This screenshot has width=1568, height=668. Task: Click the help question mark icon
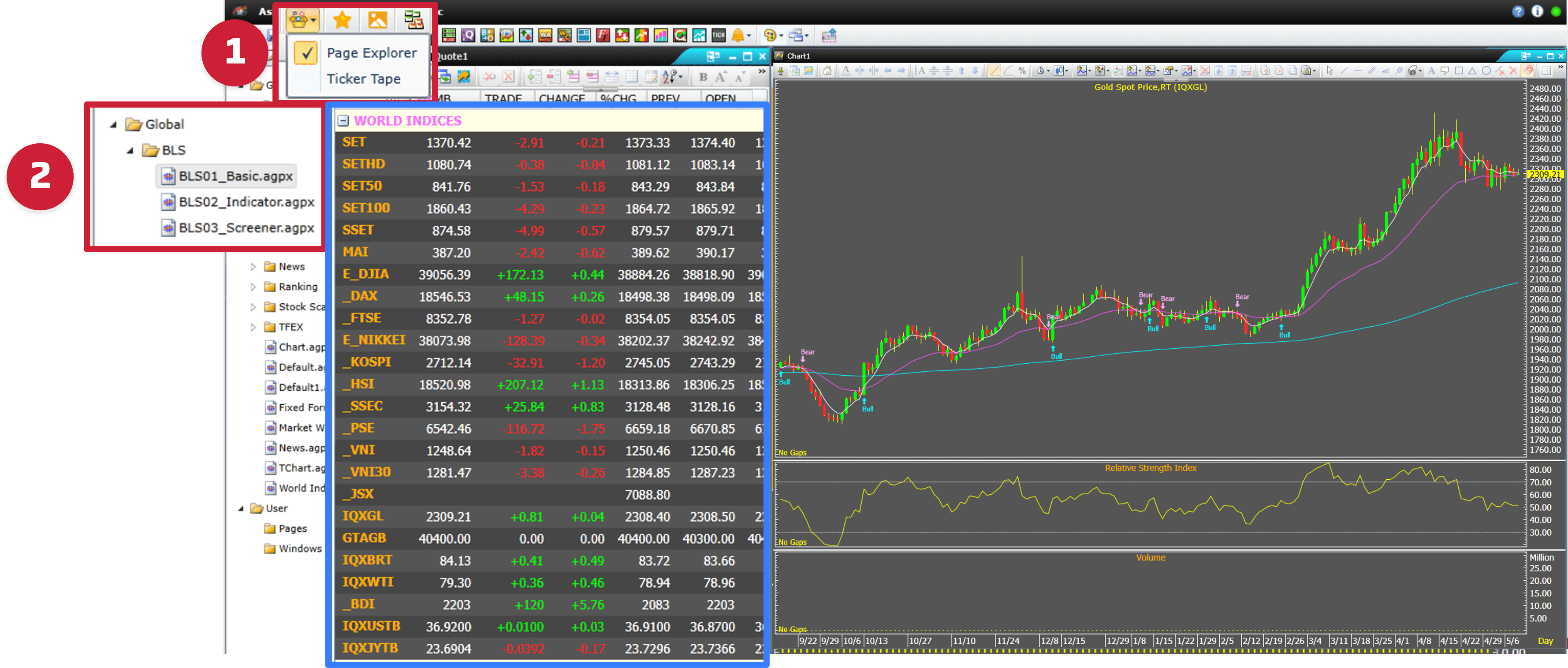click(1518, 11)
